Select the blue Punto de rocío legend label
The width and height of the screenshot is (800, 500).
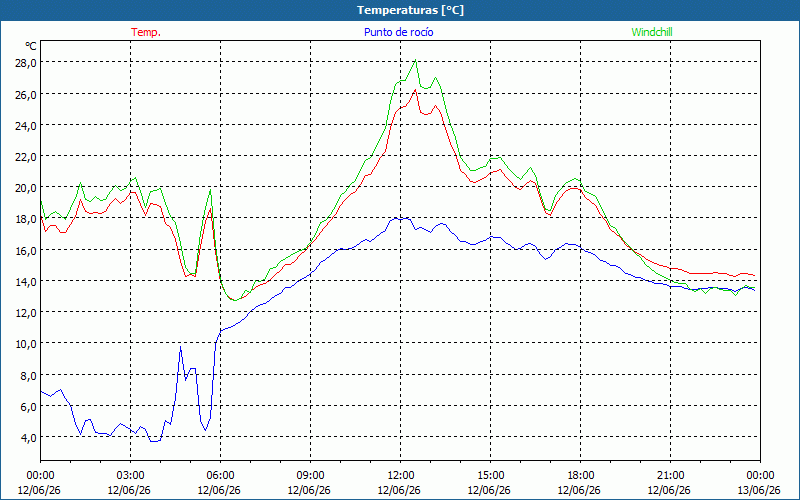point(398,32)
